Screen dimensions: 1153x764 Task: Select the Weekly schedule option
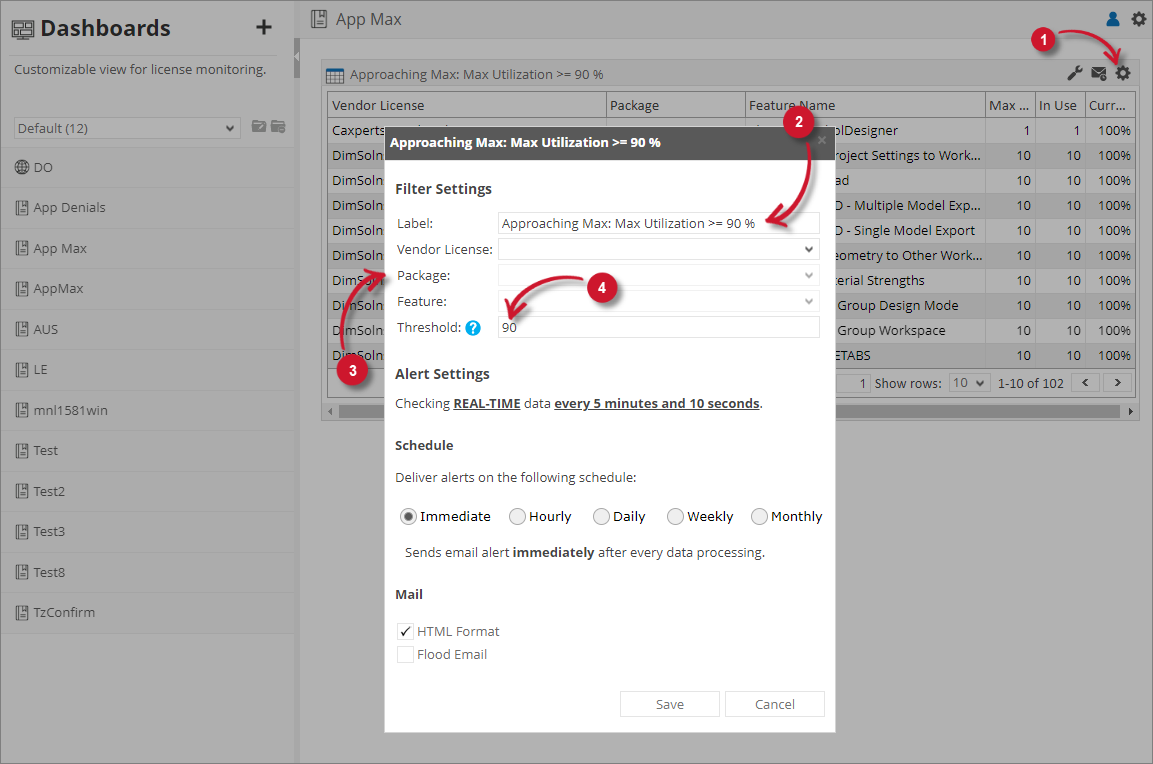point(675,517)
